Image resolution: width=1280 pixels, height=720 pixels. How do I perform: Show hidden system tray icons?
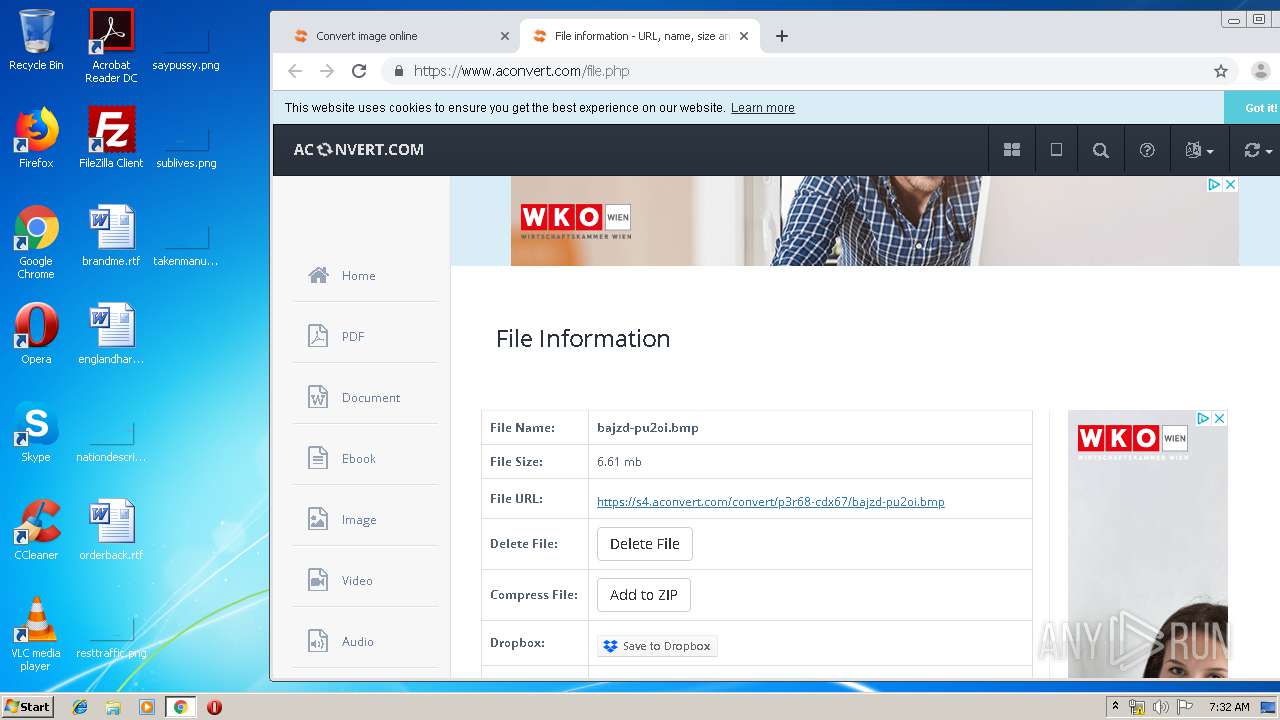(x=1115, y=707)
